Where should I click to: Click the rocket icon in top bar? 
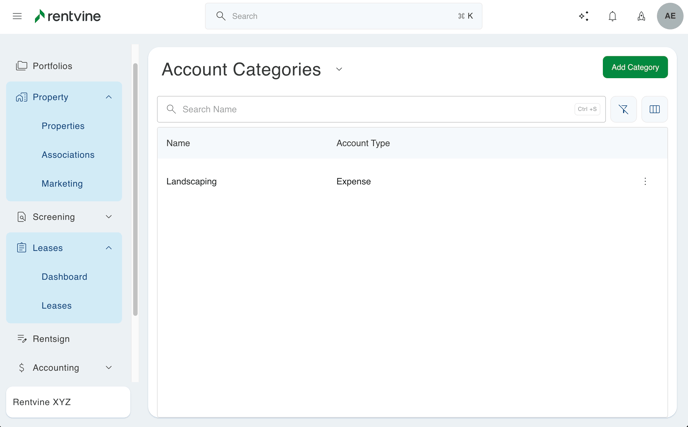click(x=641, y=16)
